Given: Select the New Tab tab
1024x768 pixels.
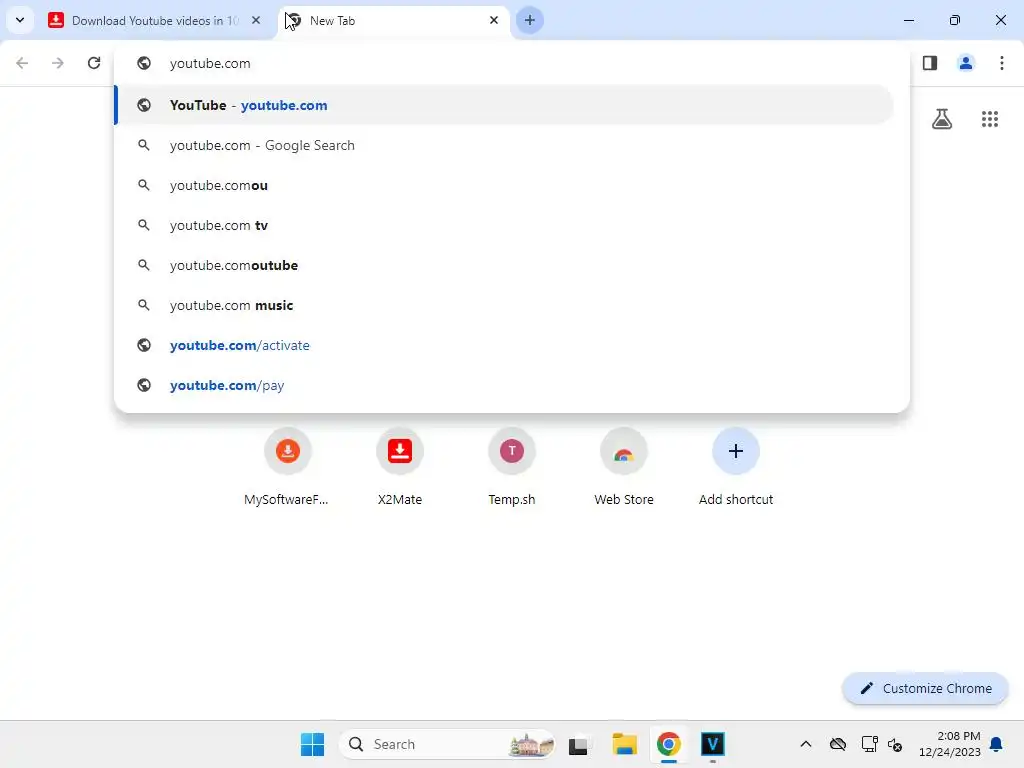Looking at the screenshot, I should click(x=394, y=20).
